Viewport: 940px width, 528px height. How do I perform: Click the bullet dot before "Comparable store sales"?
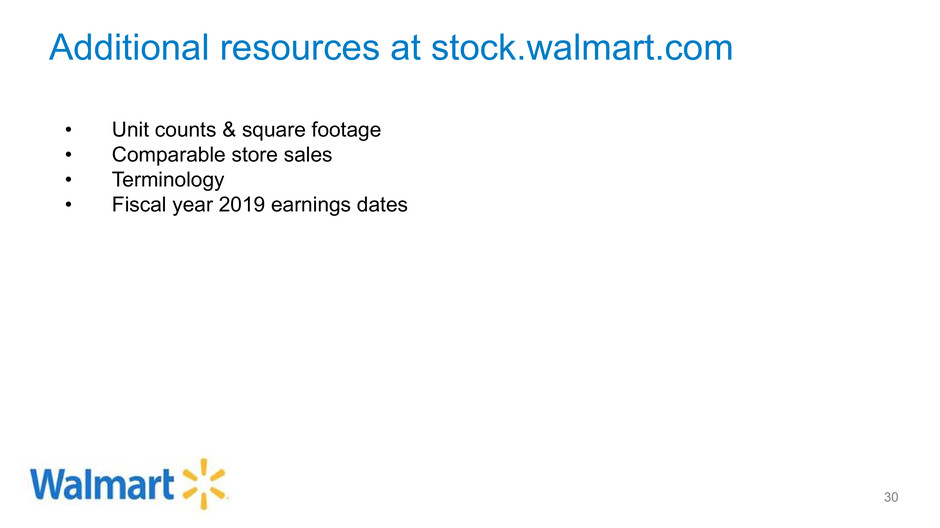(68, 155)
